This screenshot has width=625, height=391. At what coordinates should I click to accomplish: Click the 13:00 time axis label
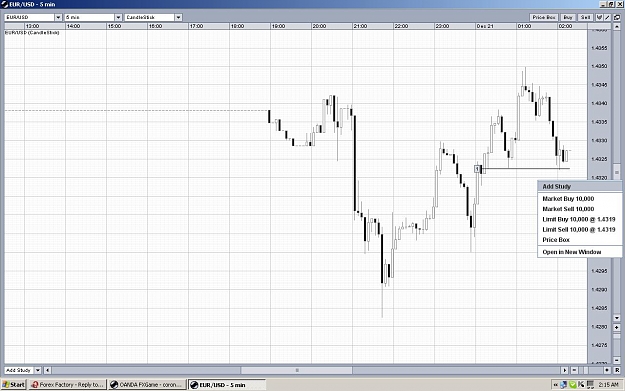tap(32, 26)
